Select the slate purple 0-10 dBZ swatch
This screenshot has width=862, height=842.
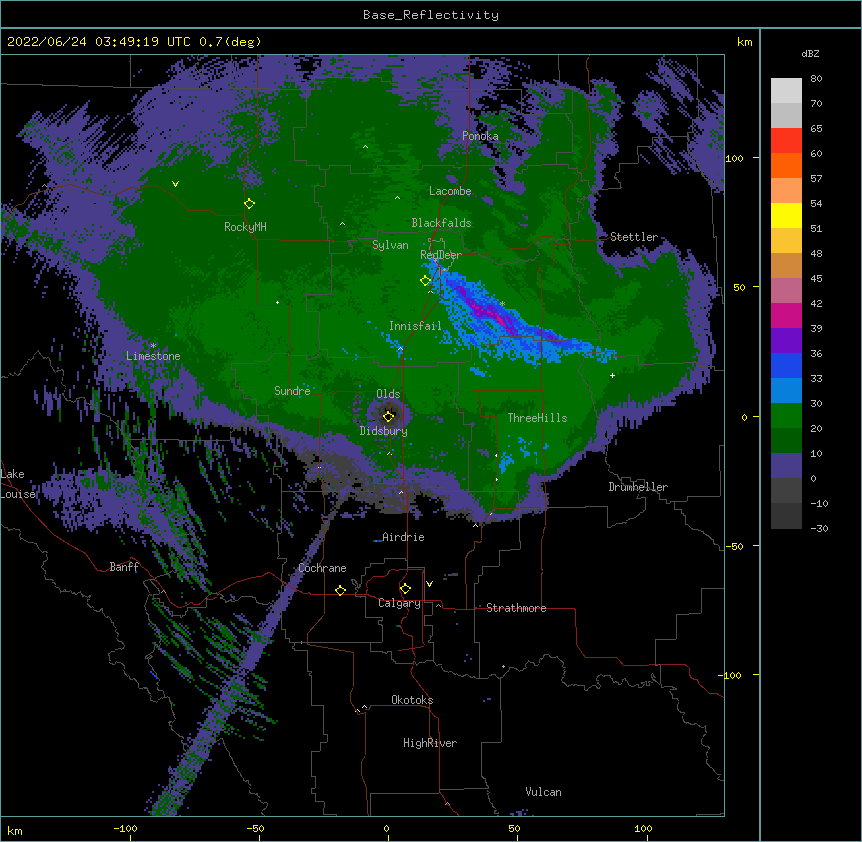[x=786, y=466]
